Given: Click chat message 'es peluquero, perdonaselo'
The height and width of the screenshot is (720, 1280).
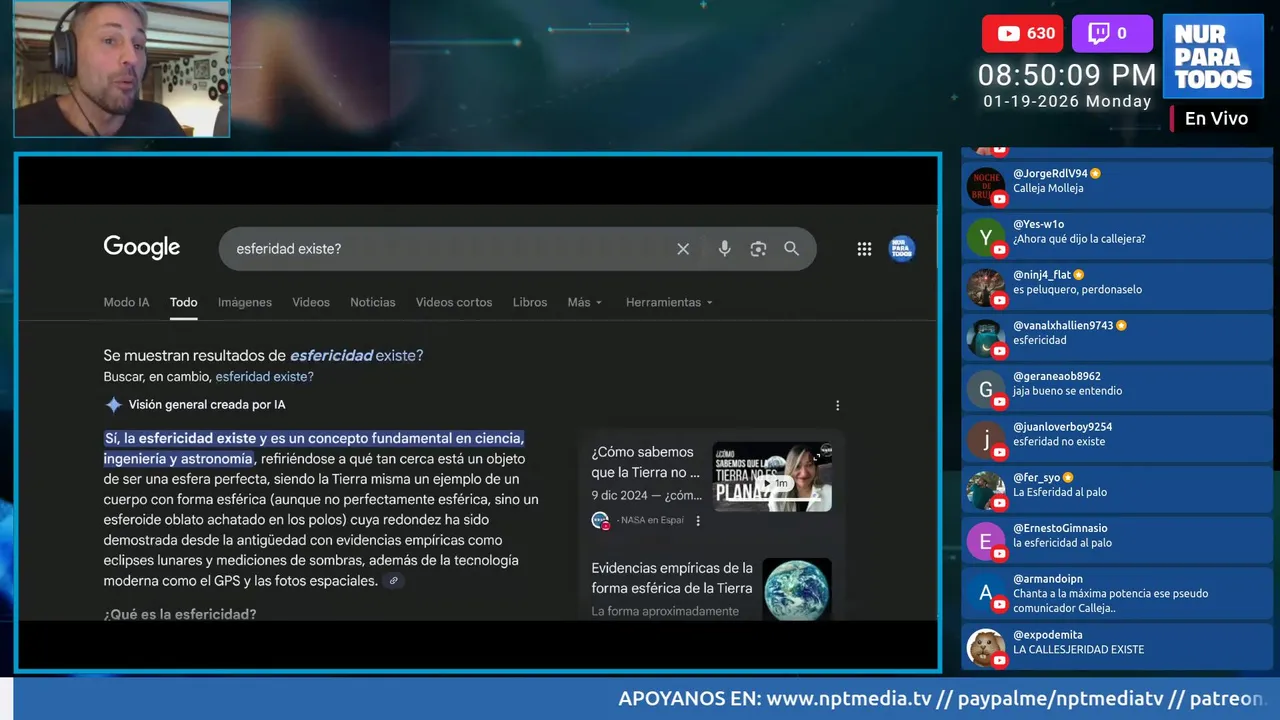Looking at the screenshot, I should [1077, 289].
